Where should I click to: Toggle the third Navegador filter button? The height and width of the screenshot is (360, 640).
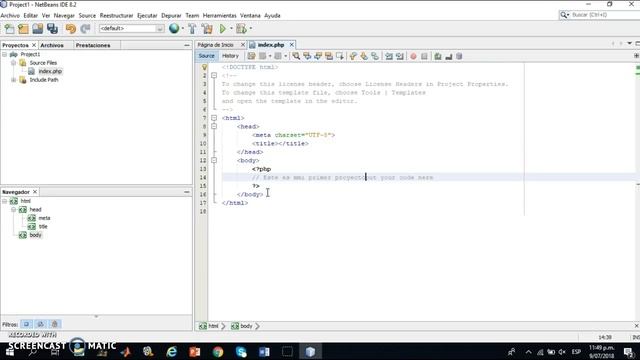(55, 324)
